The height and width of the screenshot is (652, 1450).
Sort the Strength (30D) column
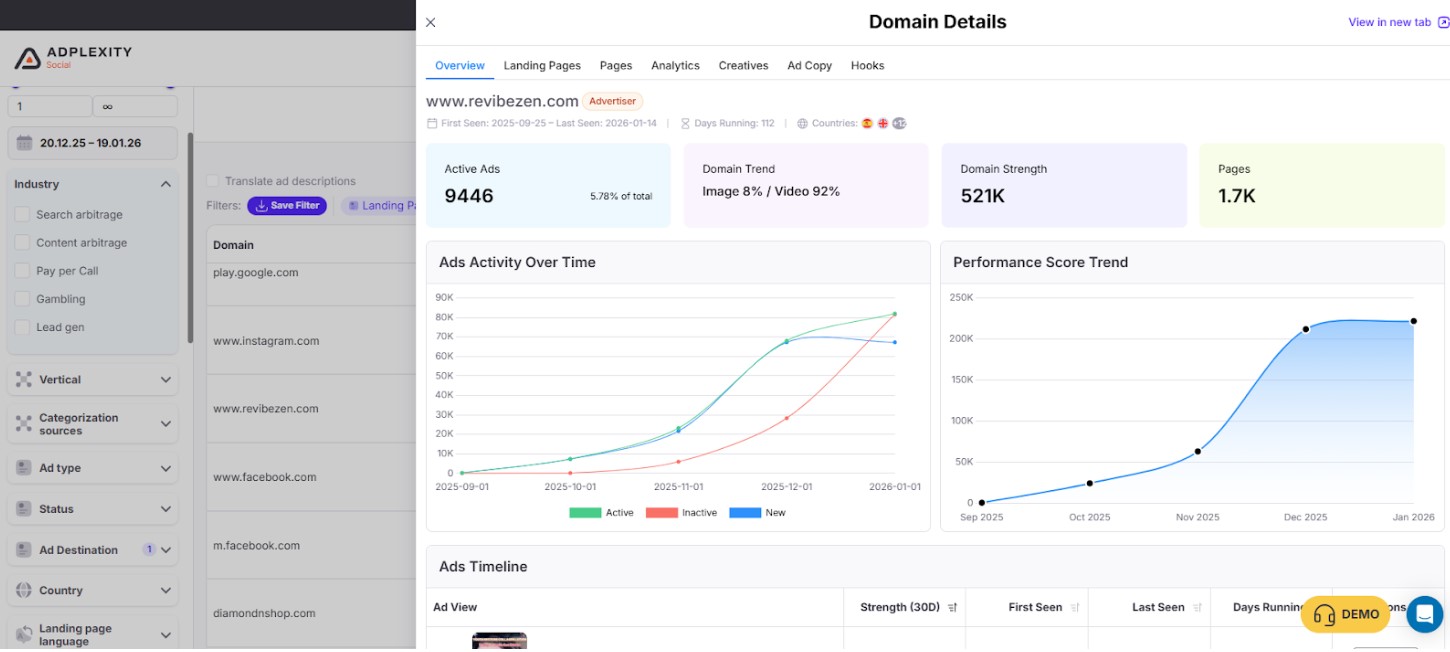pos(950,607)
